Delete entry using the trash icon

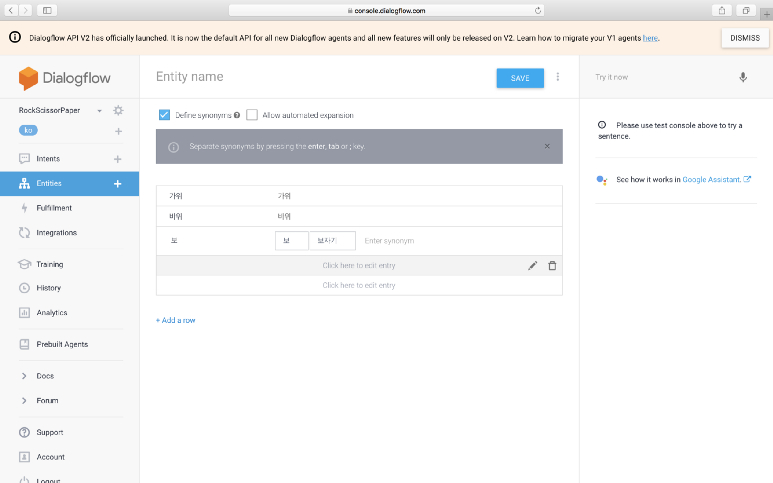click(552, 265)
